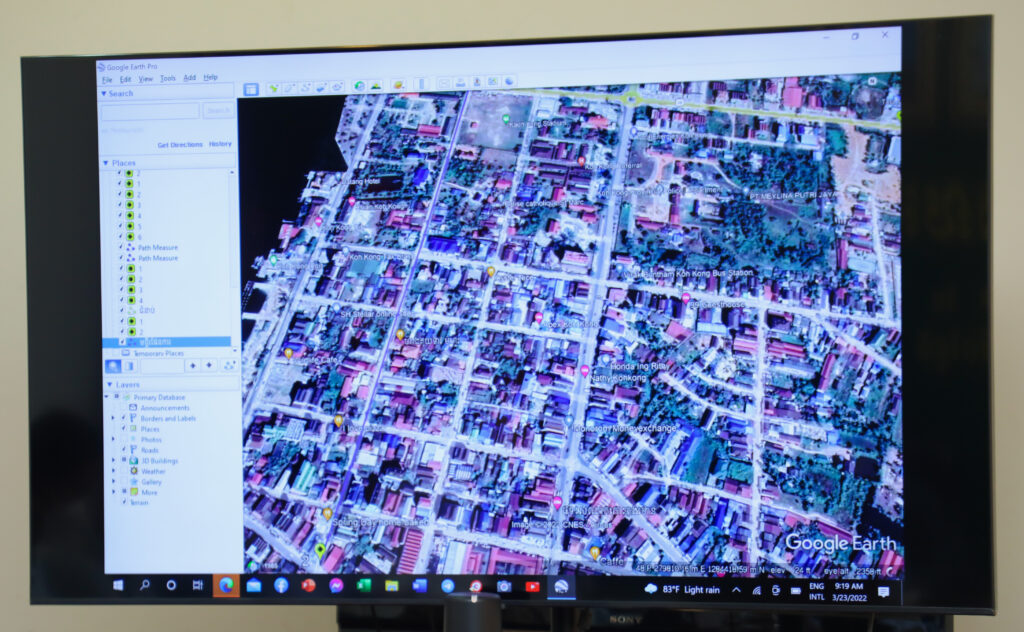Click View in Google Maps icon
The image size is (1024, 632).
pos(492,82)
